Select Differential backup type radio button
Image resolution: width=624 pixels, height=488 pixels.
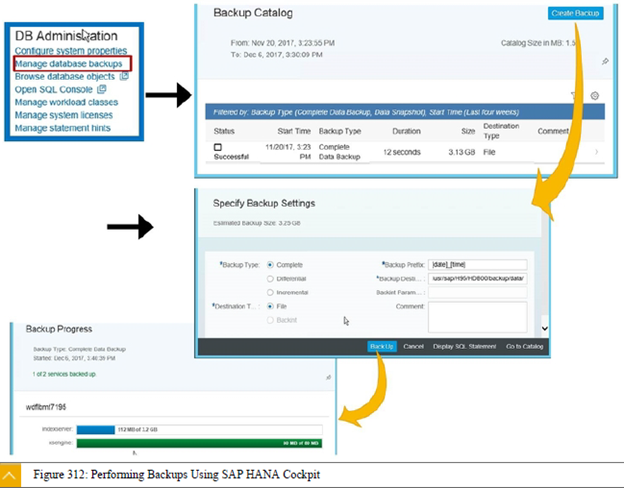coord(270,279)
